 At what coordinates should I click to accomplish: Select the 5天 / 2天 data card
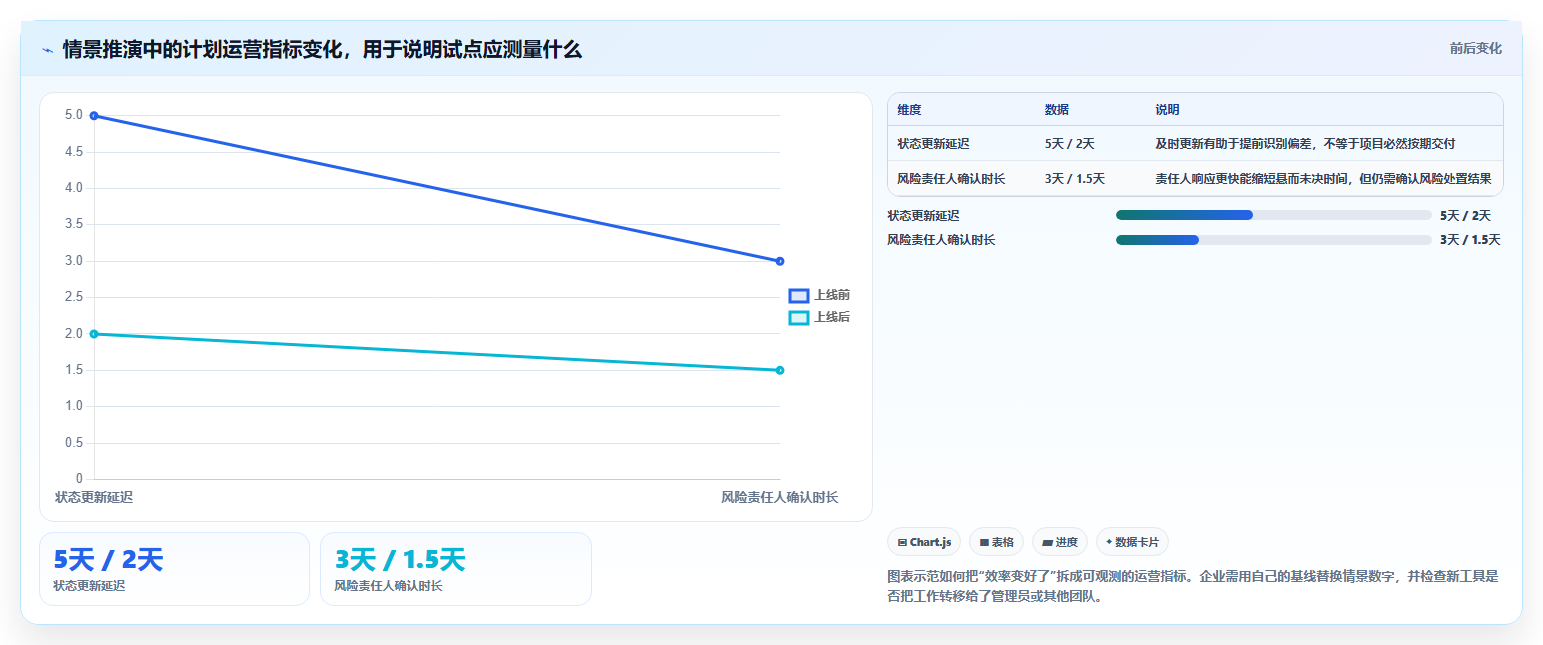(x=174, y=569)
